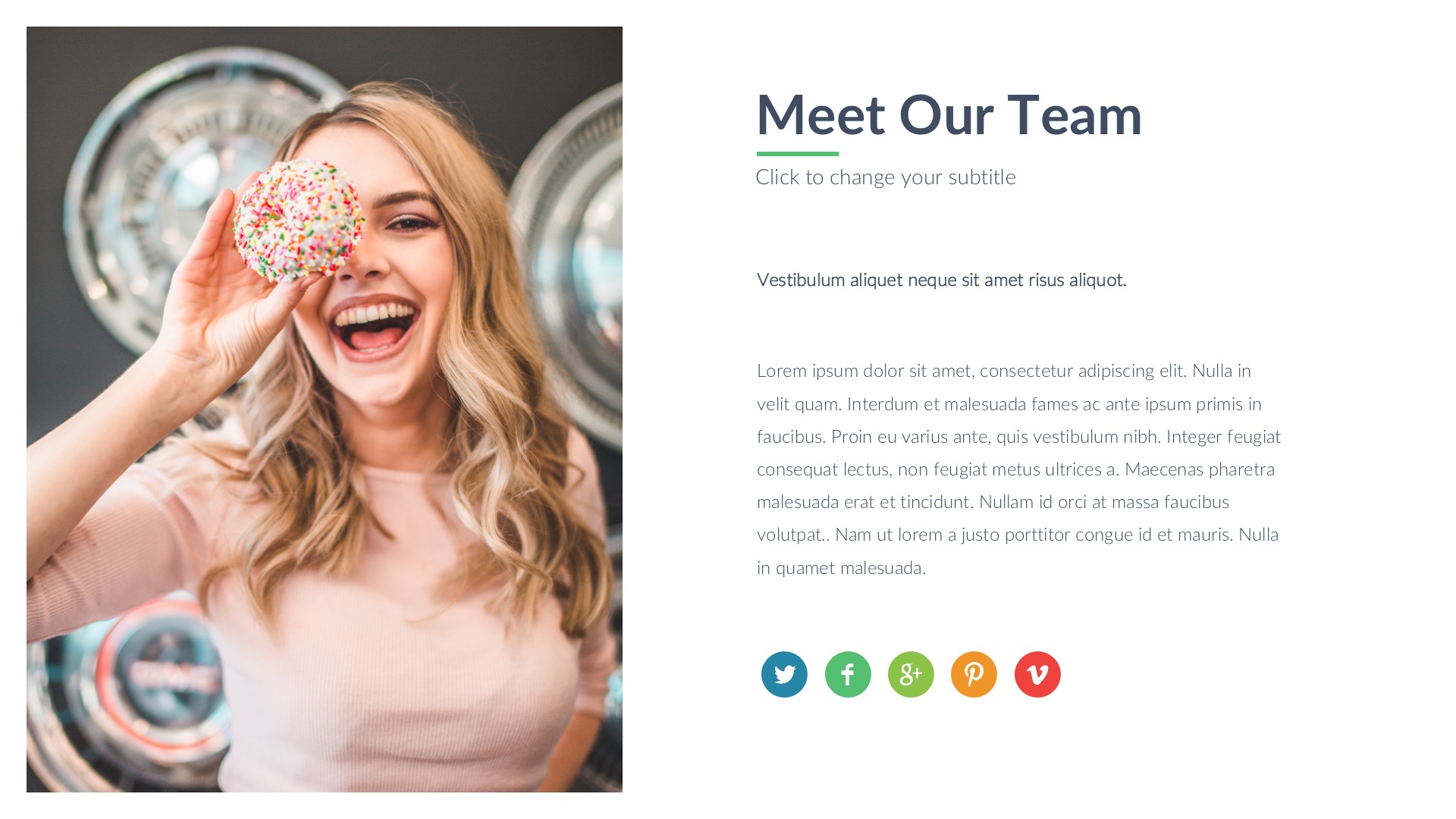Click the blue Twitter icon
Viewport: 1456px width, 819px height.
pyautogui.click(x=784, y=674)
